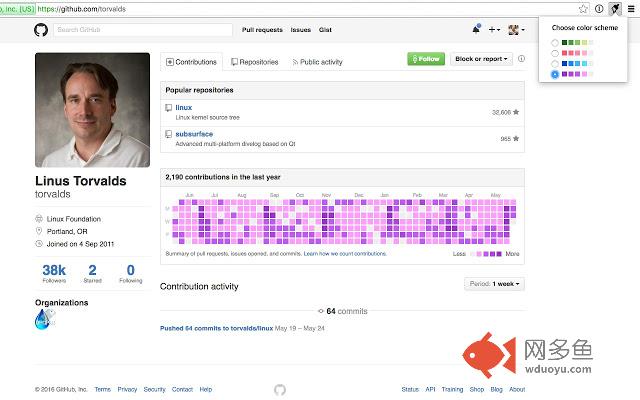640x400 pixels.
Task: Switch to the Repositories tab
Action: [x=255, y=62]
